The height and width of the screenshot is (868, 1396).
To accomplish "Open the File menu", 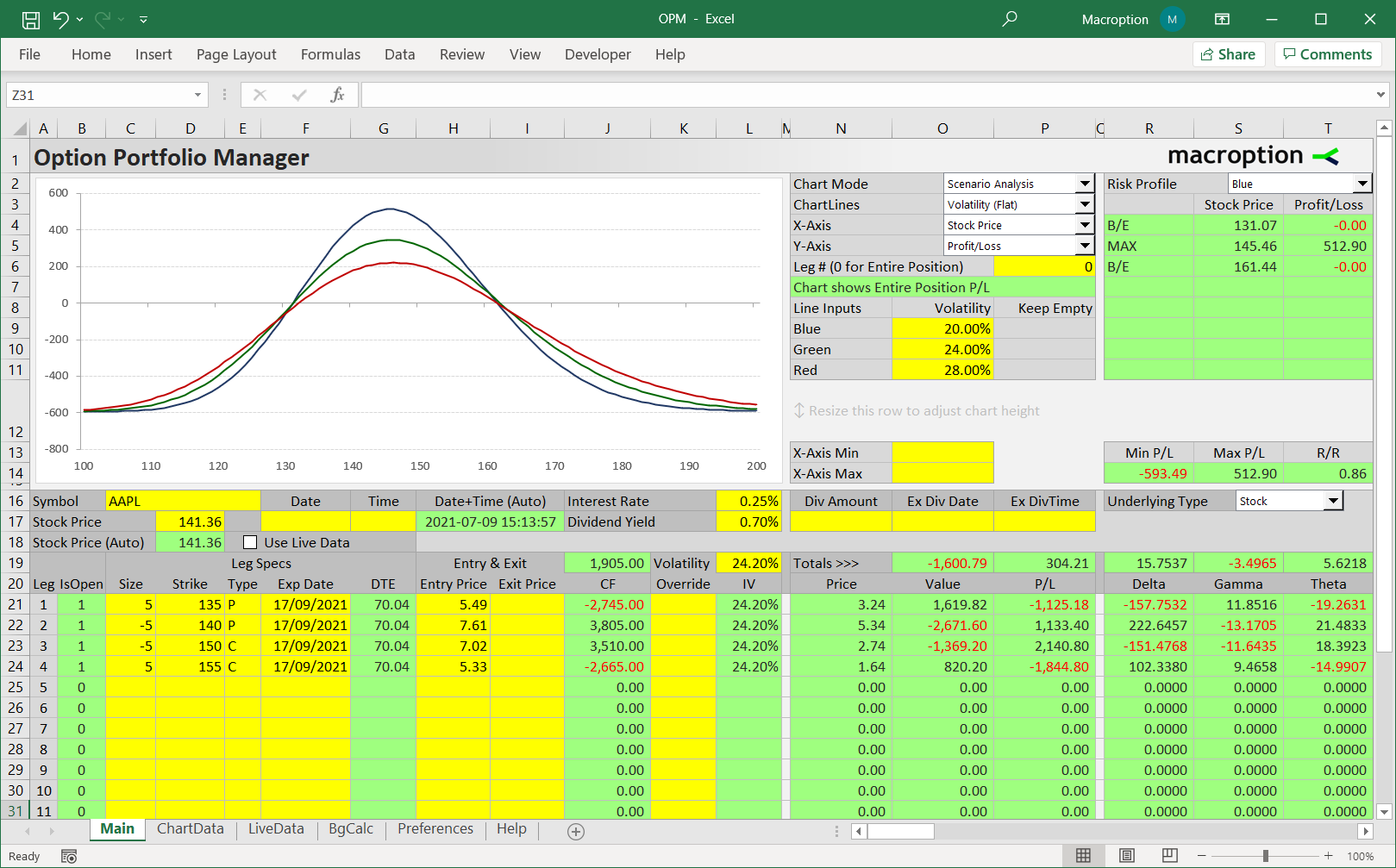I will click(x=29, y=54).
